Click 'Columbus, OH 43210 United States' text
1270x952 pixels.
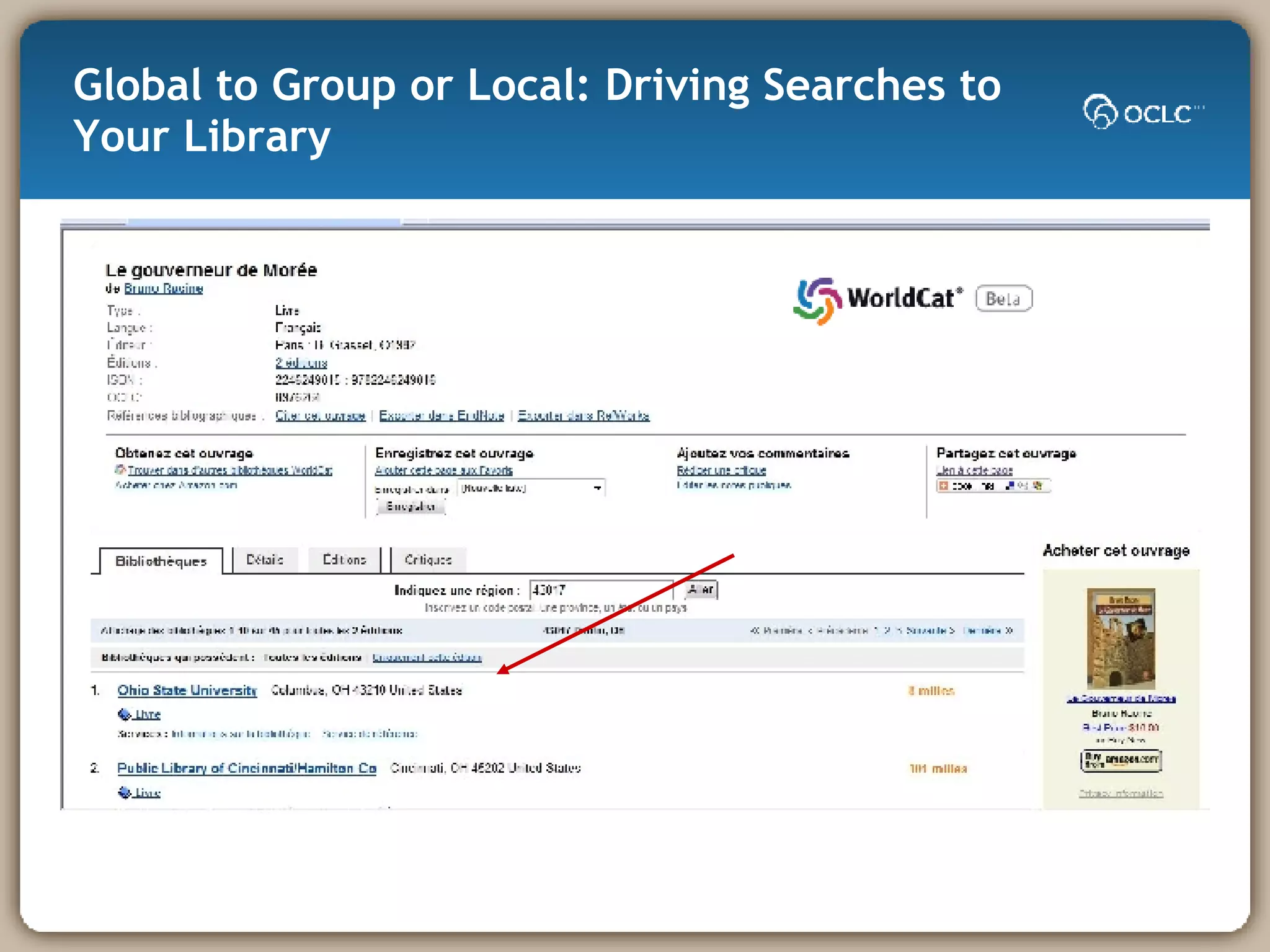(366, 690)
